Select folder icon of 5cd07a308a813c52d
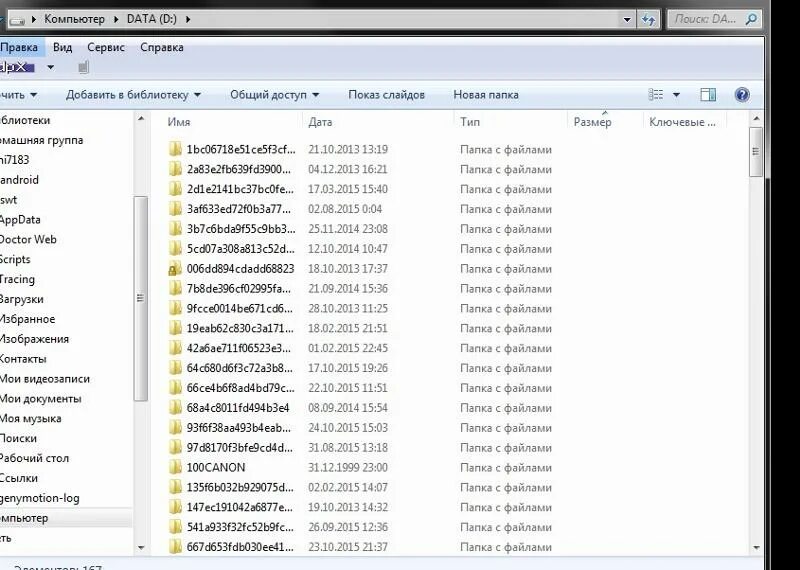Image resolution: width=800 pixels, height=570 pixels. [175, 249]
